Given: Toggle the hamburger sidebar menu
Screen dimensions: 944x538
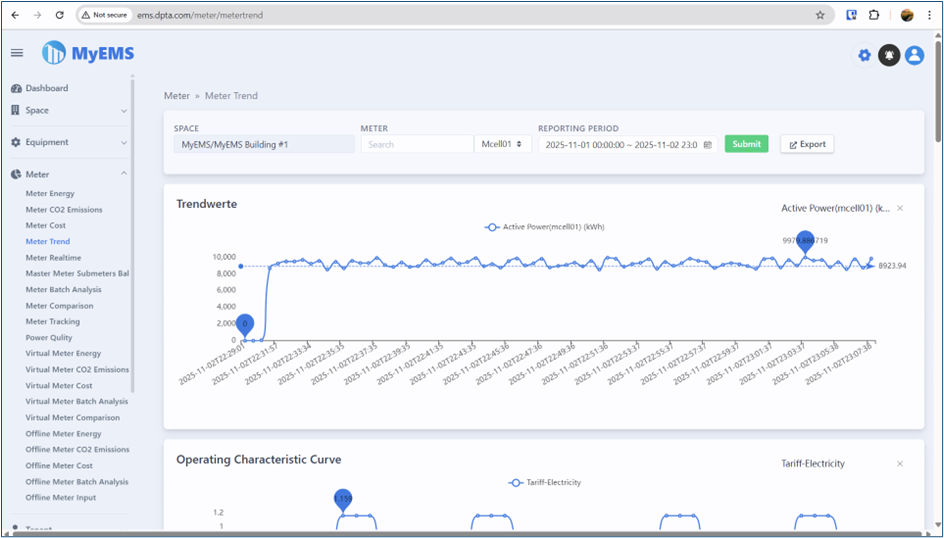Looking at the screenshot, I should [17, 53].
